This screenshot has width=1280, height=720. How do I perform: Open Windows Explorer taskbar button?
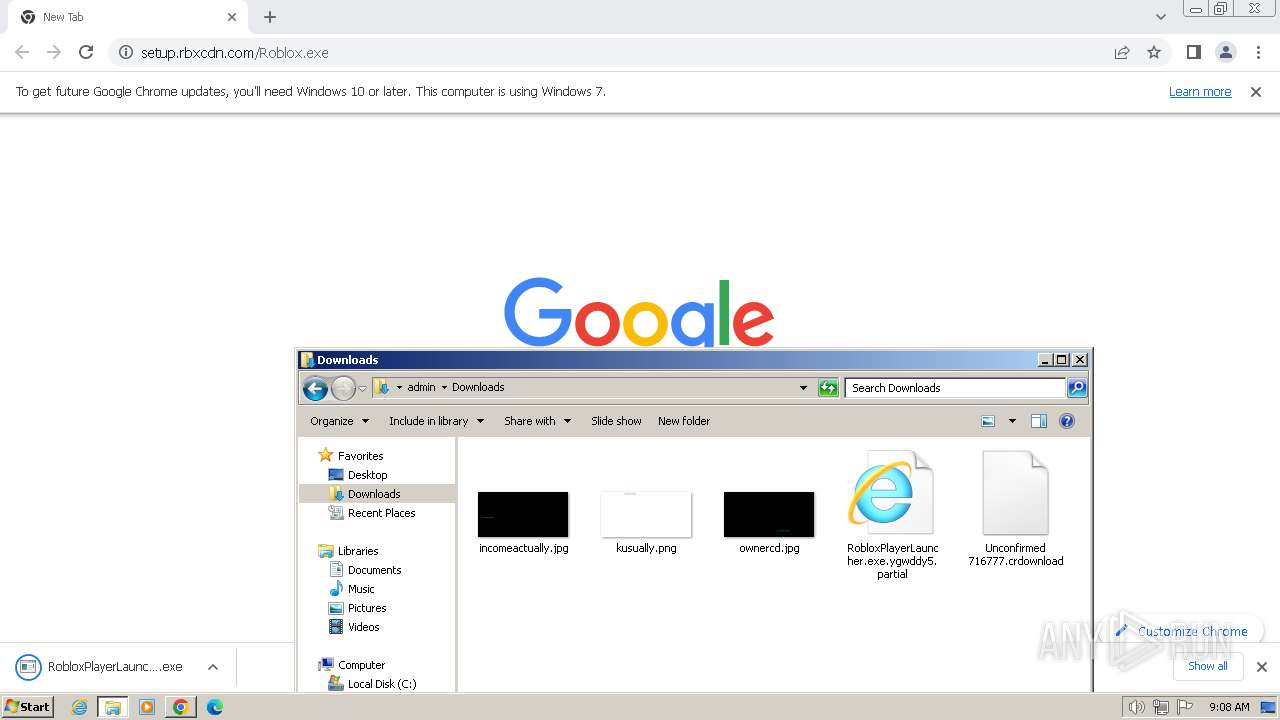tap(113, 707)
